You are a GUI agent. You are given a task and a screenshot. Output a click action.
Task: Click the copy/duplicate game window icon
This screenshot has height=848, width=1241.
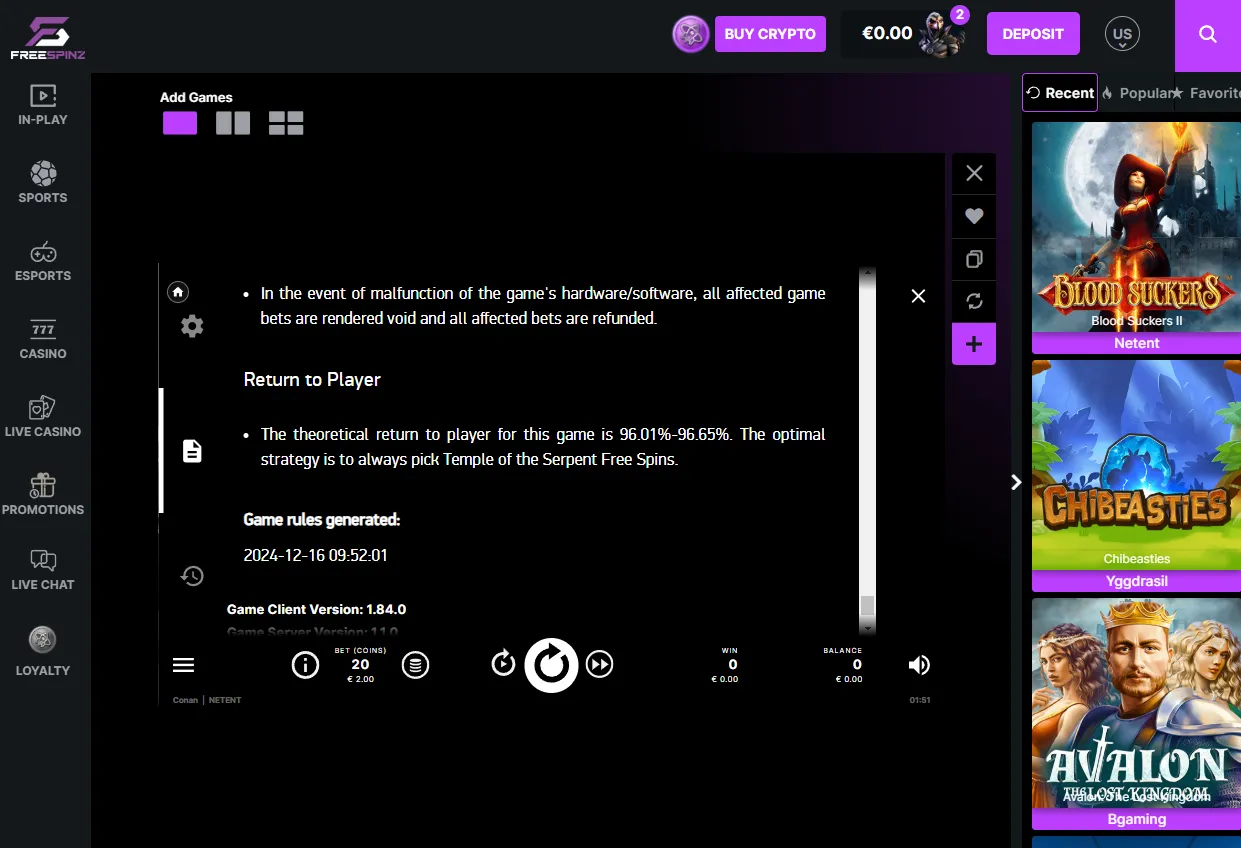974,259
